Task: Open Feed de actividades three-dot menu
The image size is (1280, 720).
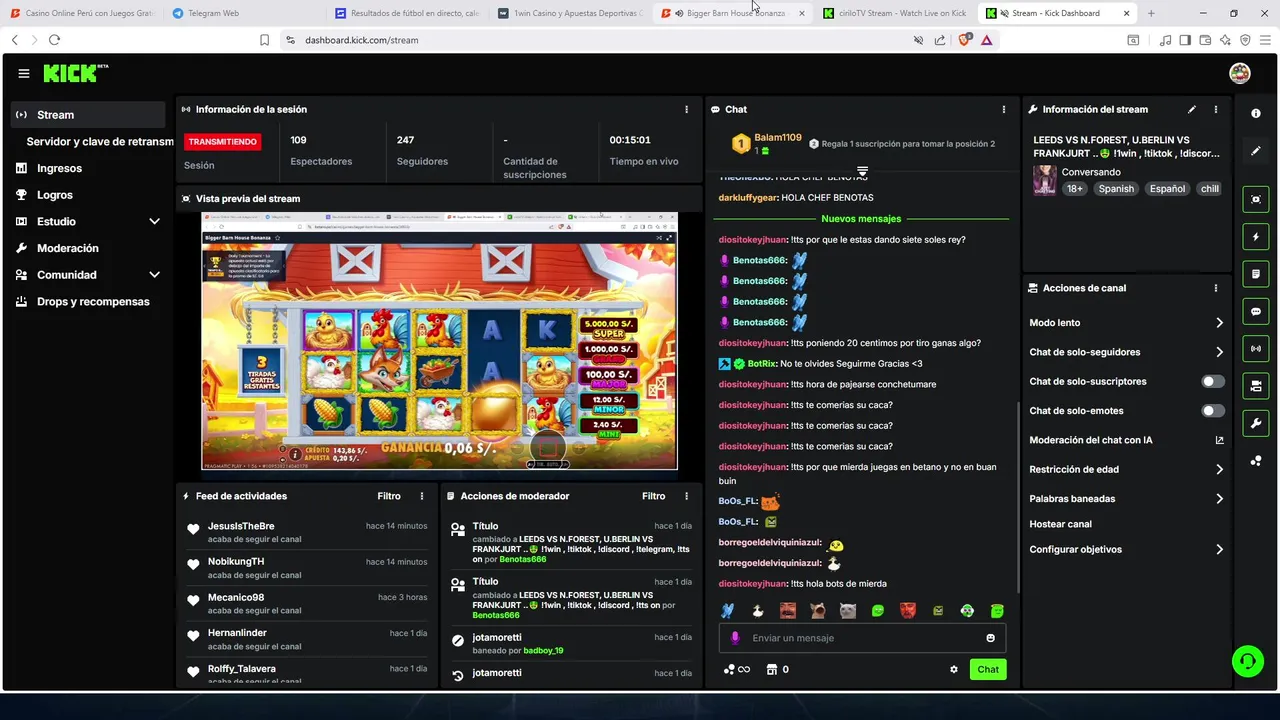Action: click(x=422, y=496)
